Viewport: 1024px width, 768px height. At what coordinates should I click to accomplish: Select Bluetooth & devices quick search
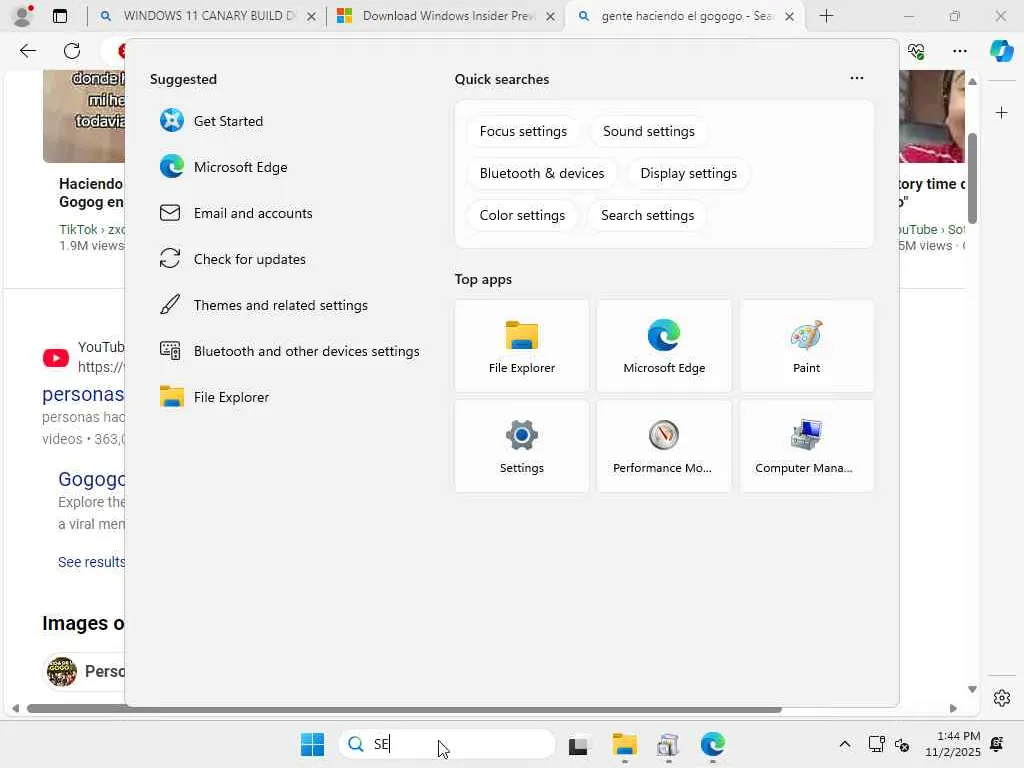click(x=541, y=173)
